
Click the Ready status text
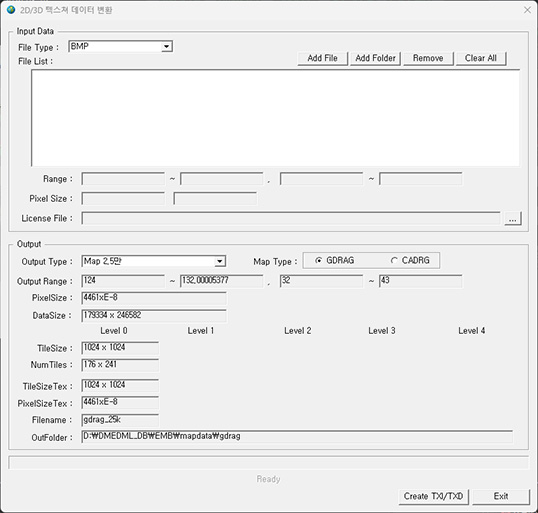268,479
